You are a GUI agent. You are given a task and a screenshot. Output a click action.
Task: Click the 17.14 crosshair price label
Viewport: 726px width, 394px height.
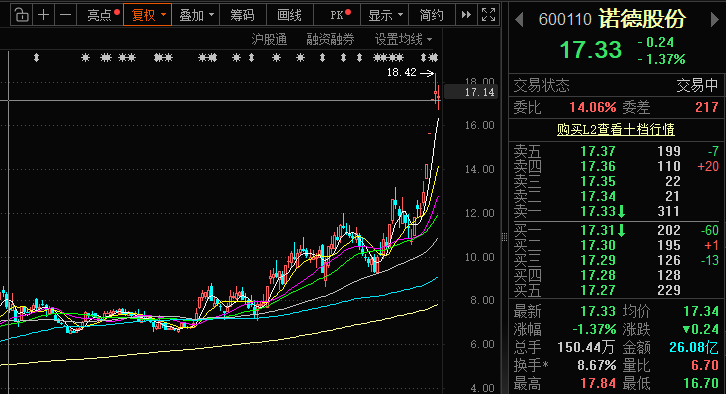(x=471, y=92)
